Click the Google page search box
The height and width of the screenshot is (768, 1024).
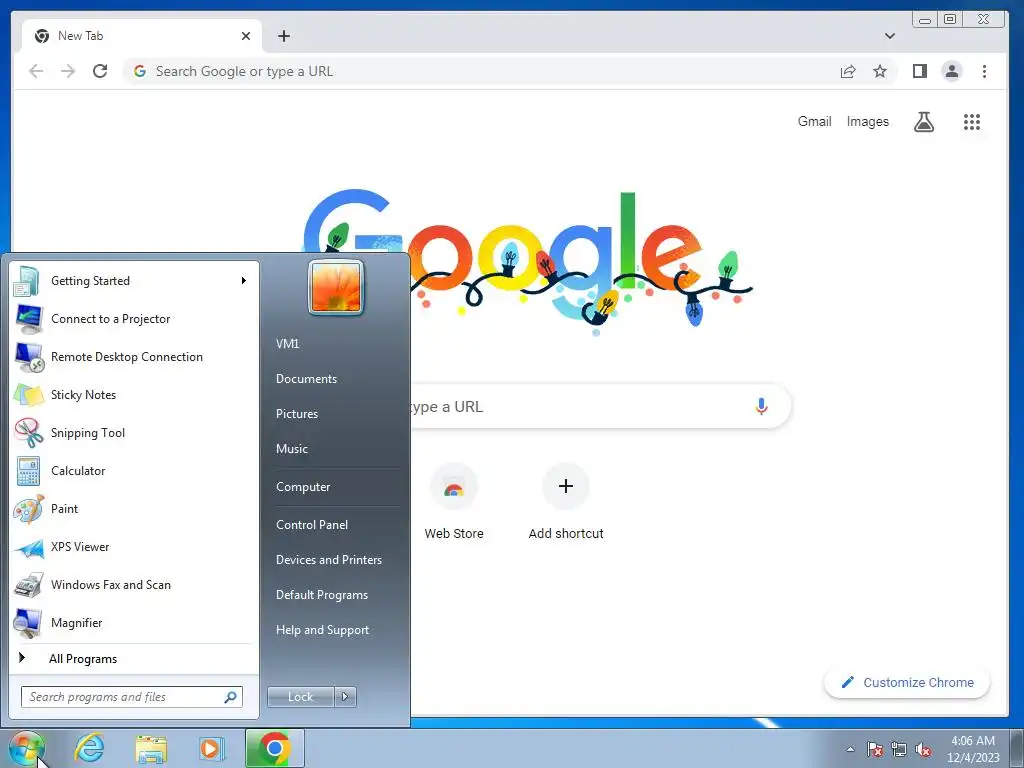(601, 406)
